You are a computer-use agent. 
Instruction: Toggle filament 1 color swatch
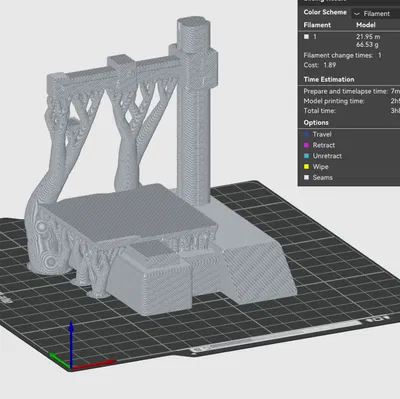point(306,37)
